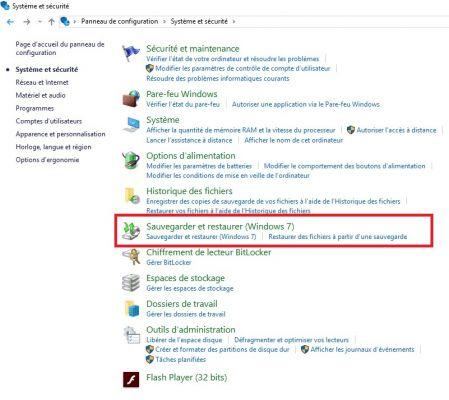
Task: Click Lancer l'assistance à distance
Action: [x=189, y=140]
